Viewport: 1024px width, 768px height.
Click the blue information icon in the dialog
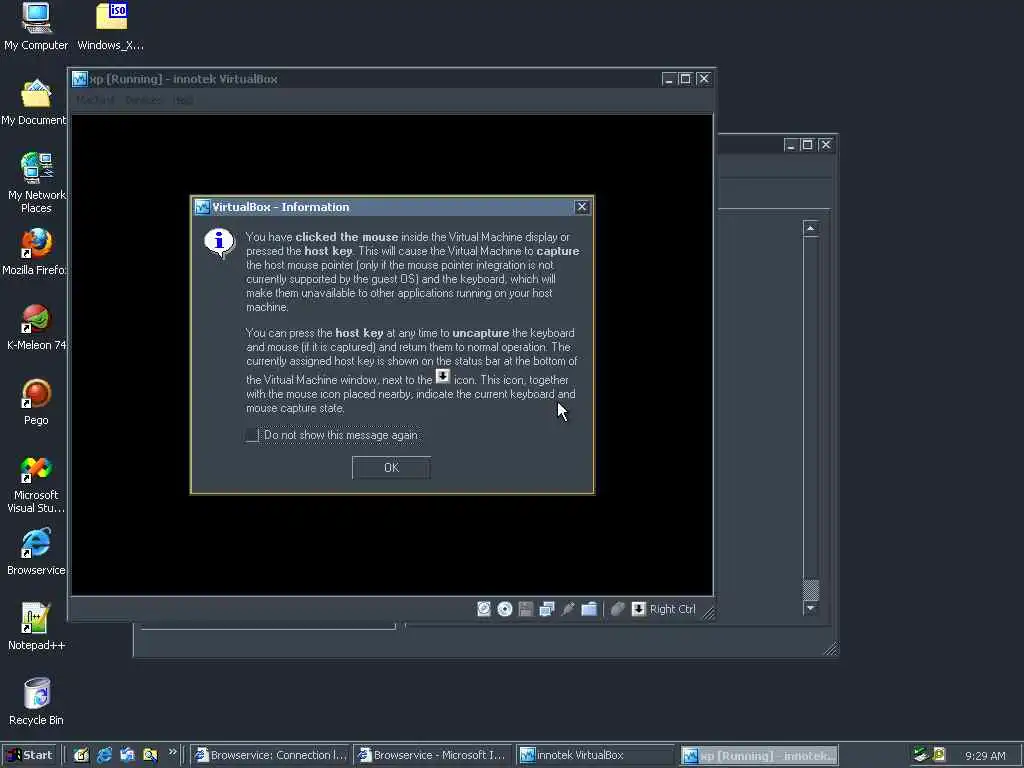coord(219,243)
